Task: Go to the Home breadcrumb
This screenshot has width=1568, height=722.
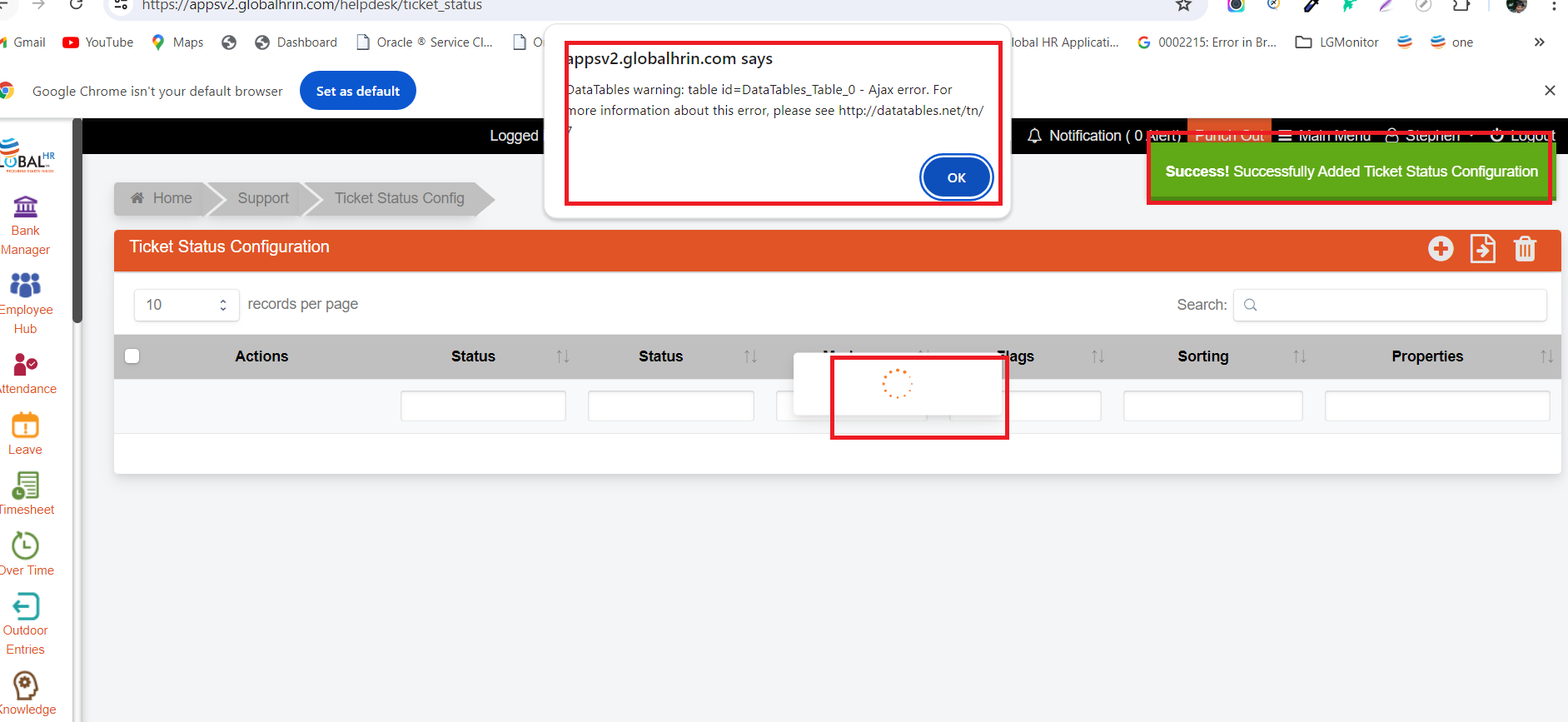Action: tap(162, 198)
